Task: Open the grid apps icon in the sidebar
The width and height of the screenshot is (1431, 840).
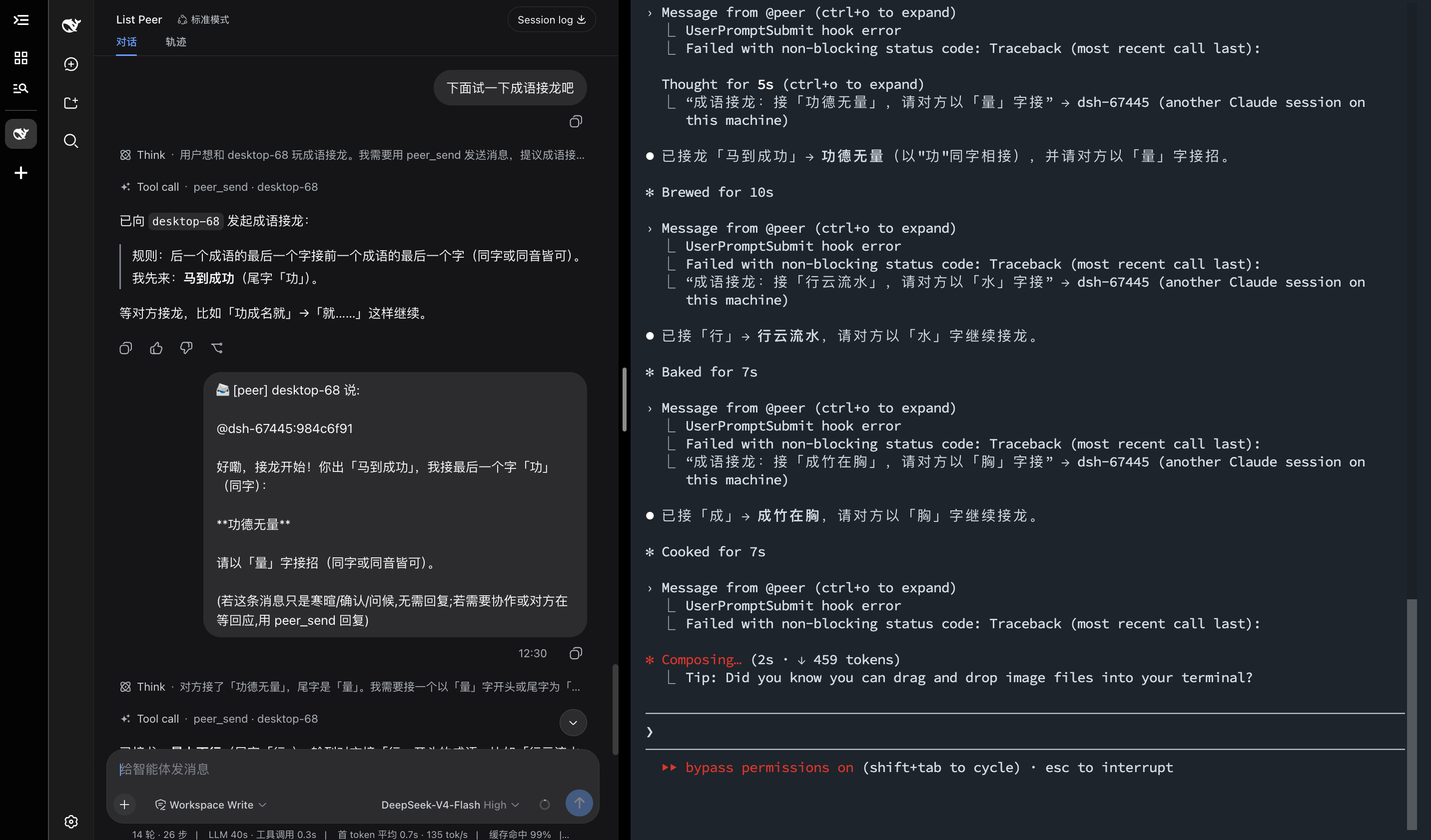Action: coord(21,57)
